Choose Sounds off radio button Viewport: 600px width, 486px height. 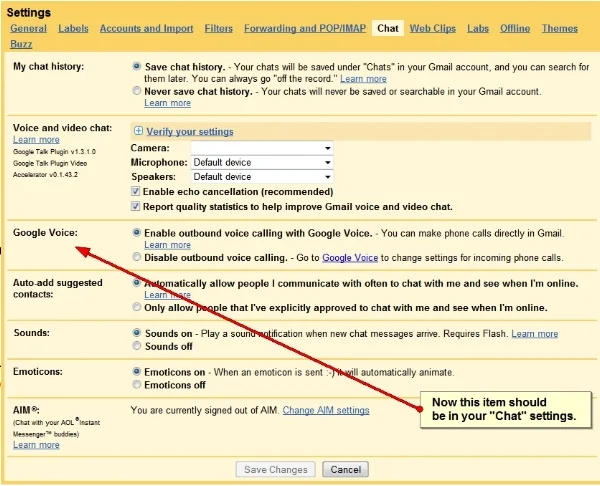tap(137, 346)
